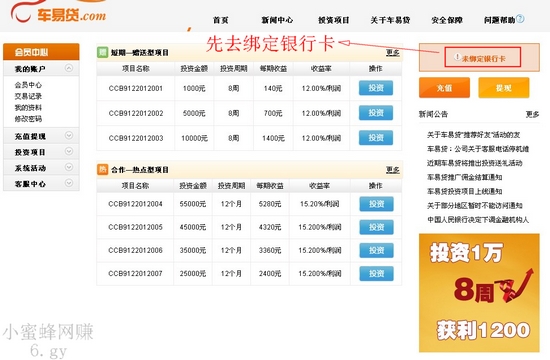This screenshot has height=360, width=550.
Task: Click 更多 for 合作—热点型项目
Action: pos(393,170)
